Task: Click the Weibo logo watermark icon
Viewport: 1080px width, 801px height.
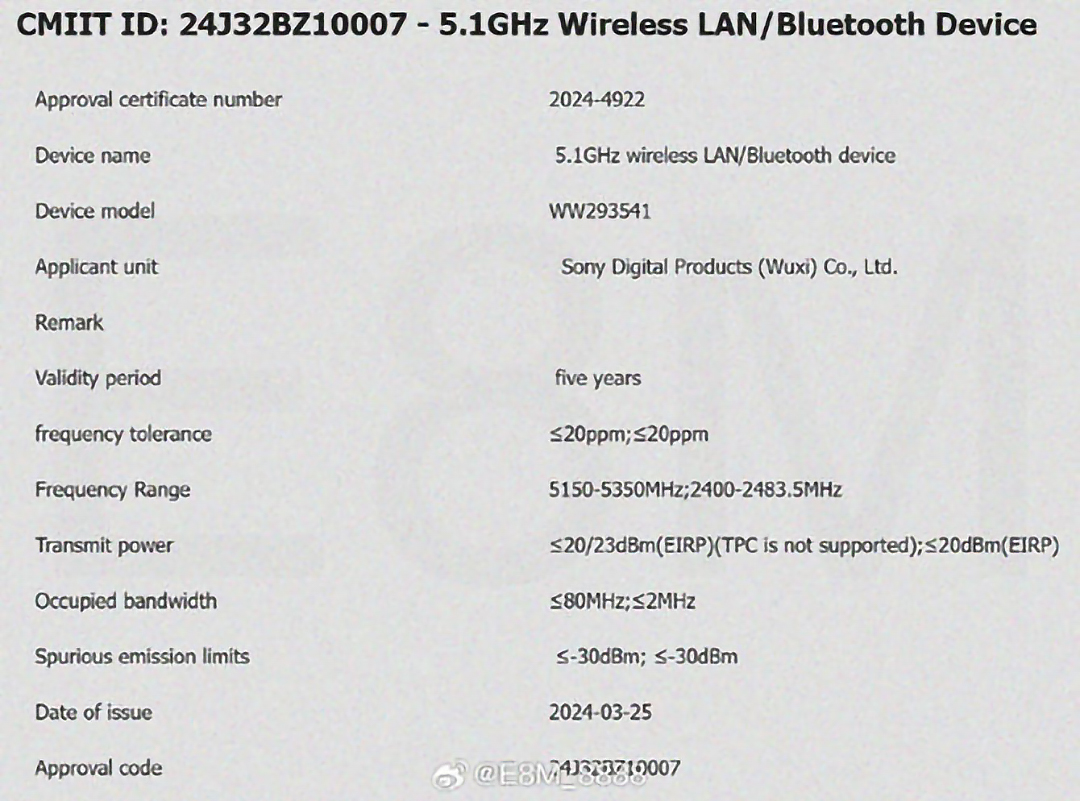Action: pyautogui.click(x=449, y=776)
